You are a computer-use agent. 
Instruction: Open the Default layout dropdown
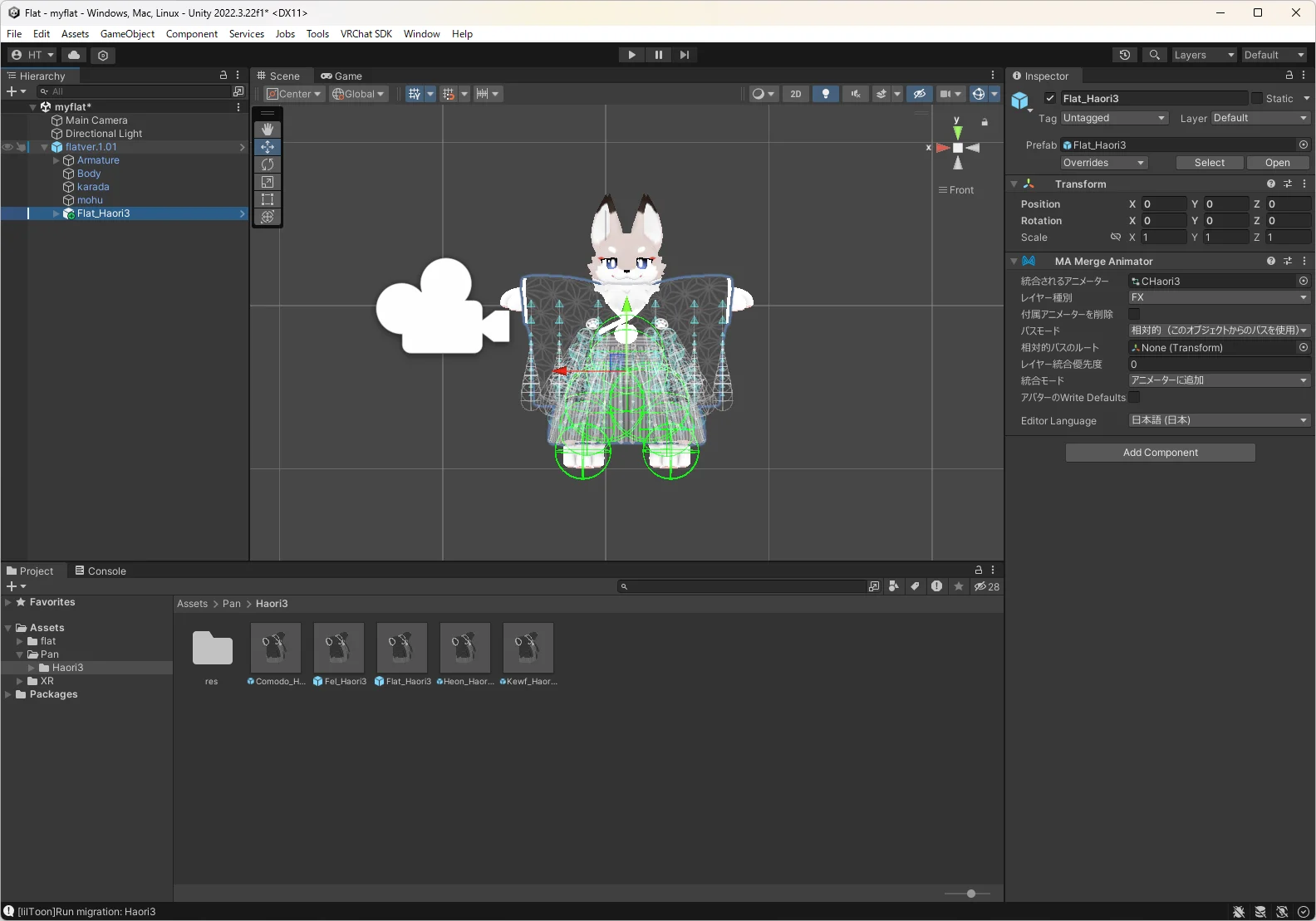pos(1274,55)
